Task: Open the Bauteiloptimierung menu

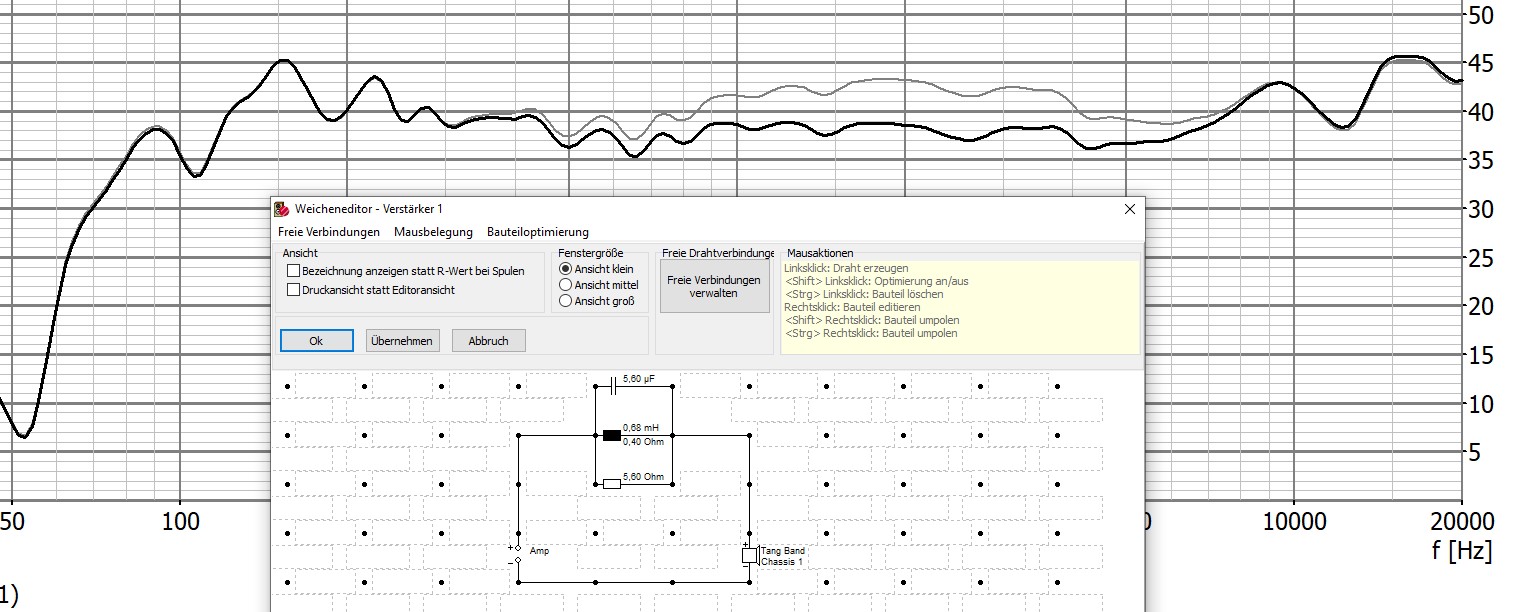Action: pyautogui.click(x=538, y=232)
